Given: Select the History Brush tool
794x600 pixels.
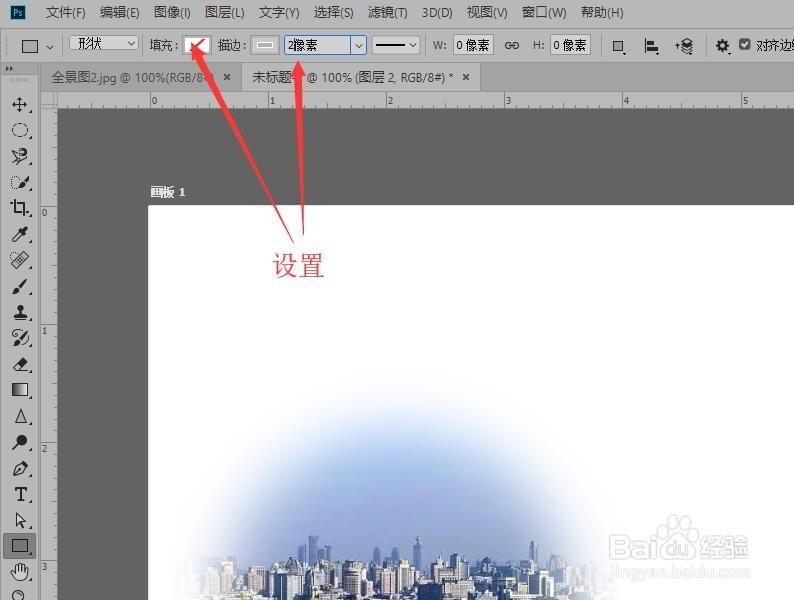Looking at the screenshot, I should point(20,338).
